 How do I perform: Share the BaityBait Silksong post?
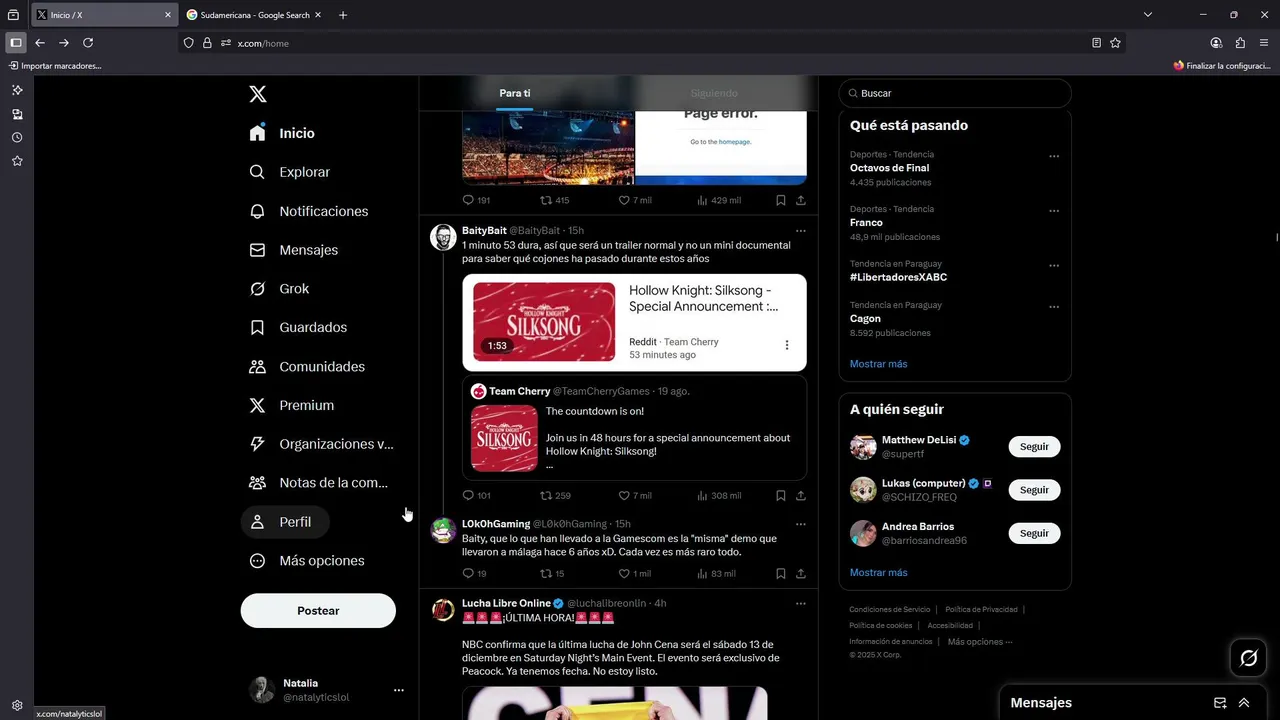(801, 495)
